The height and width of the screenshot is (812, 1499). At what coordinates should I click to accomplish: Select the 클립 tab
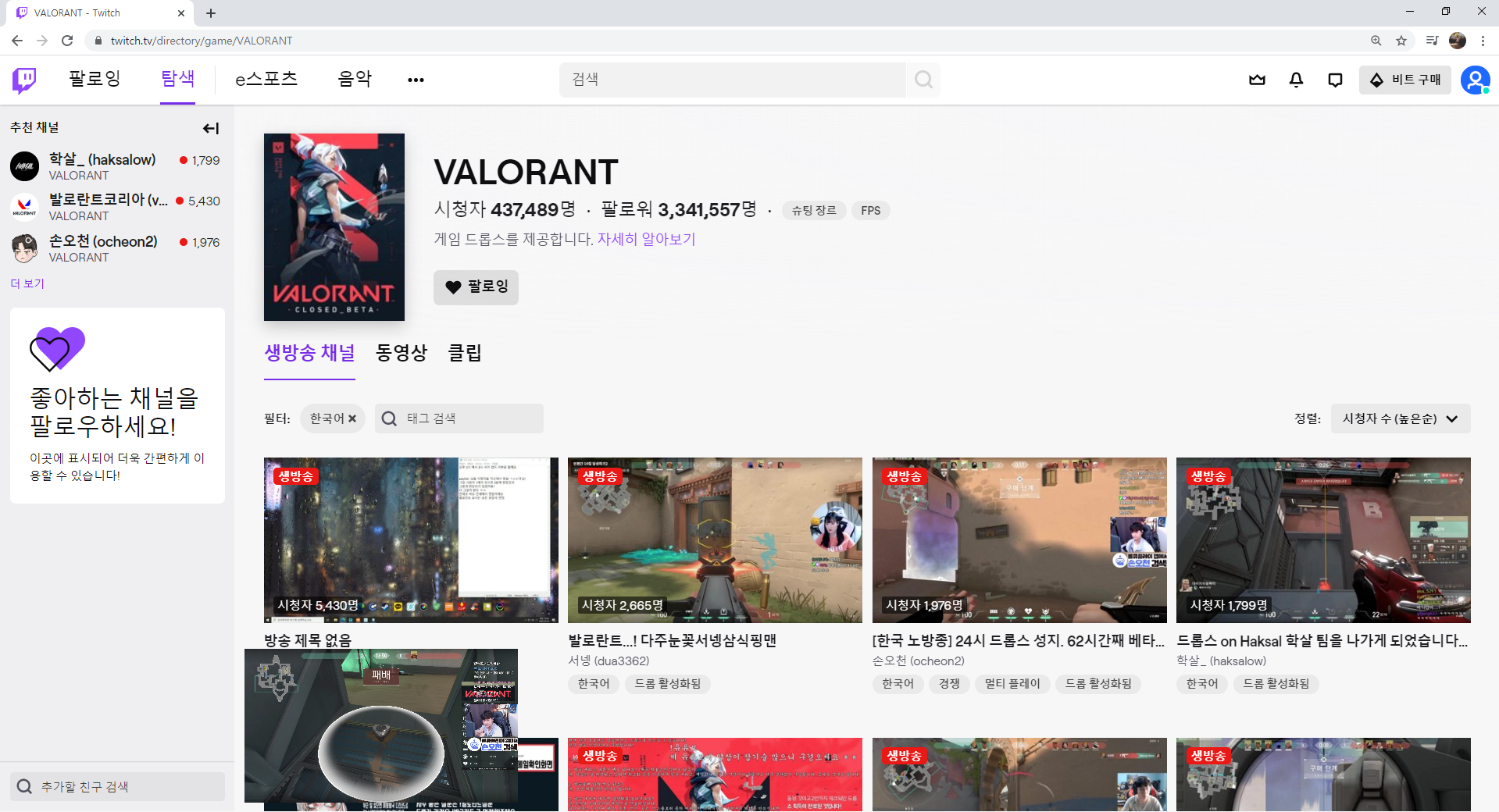tap(465, 353)
